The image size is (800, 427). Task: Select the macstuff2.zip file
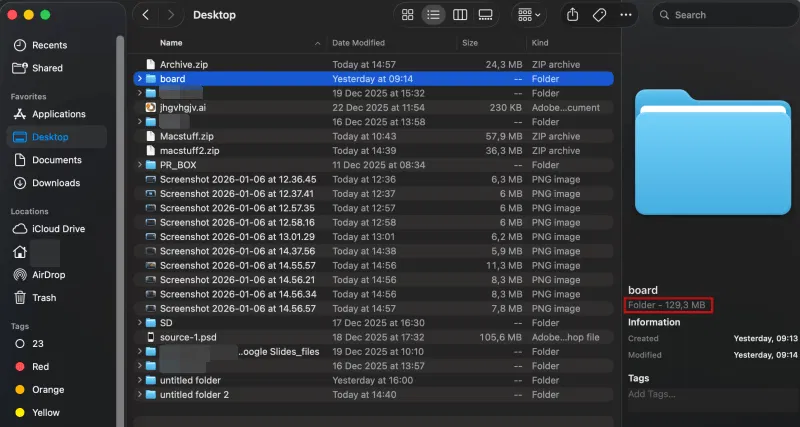pyautogui.click(x=373, y=150)
